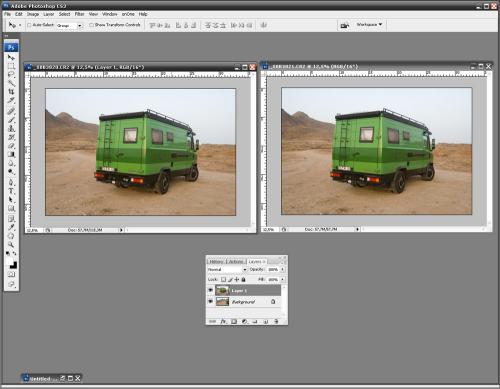Select the Rectangular Marquee tool

(11, 66)
